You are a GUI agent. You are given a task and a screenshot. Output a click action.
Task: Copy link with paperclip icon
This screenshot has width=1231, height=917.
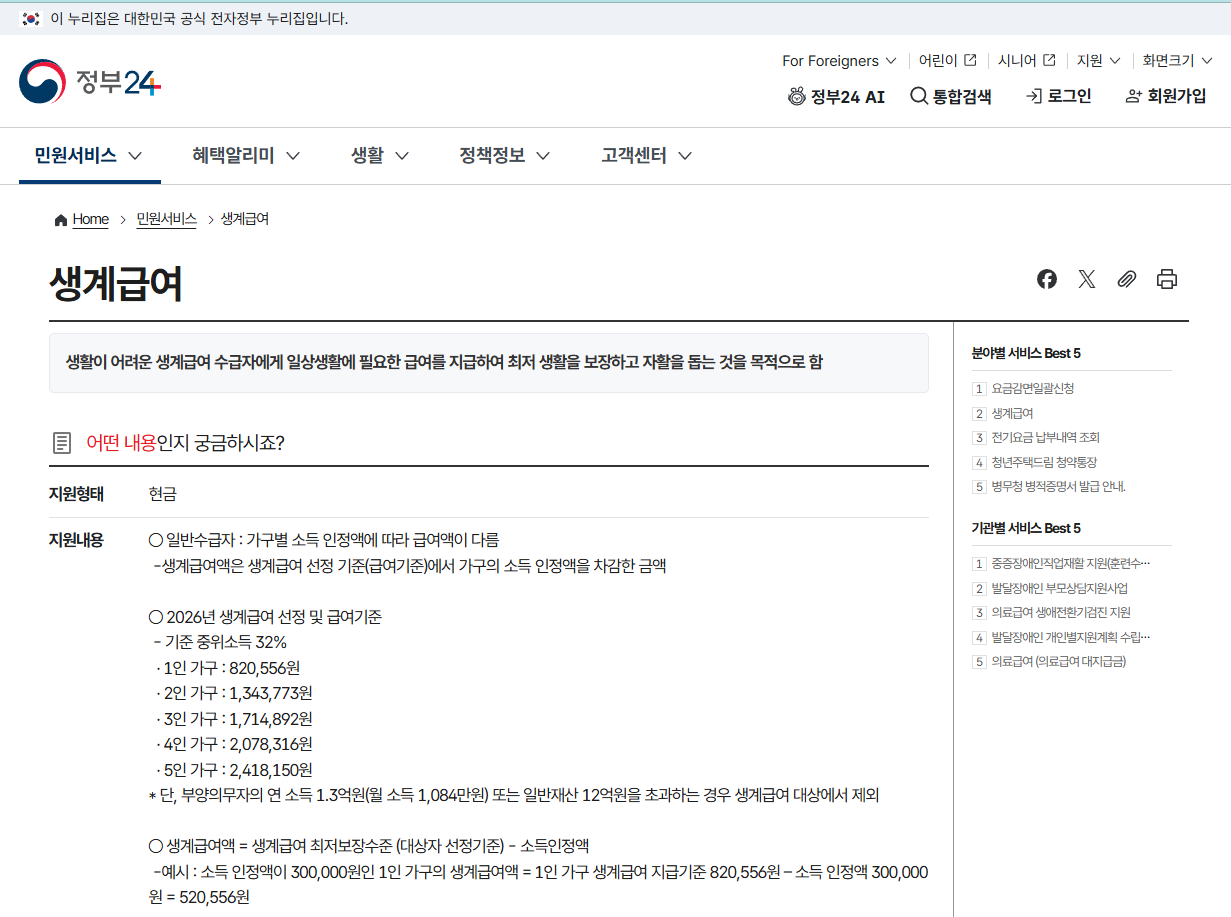click(x=1127, y=279)
